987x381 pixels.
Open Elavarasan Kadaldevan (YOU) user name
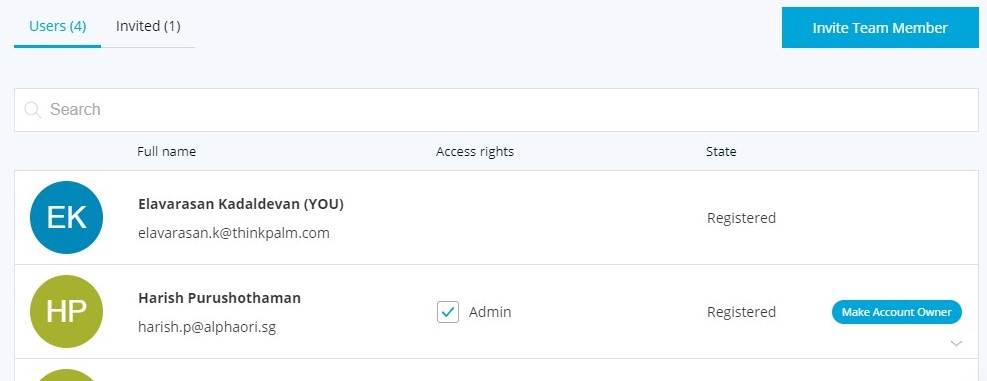point(240,204)
